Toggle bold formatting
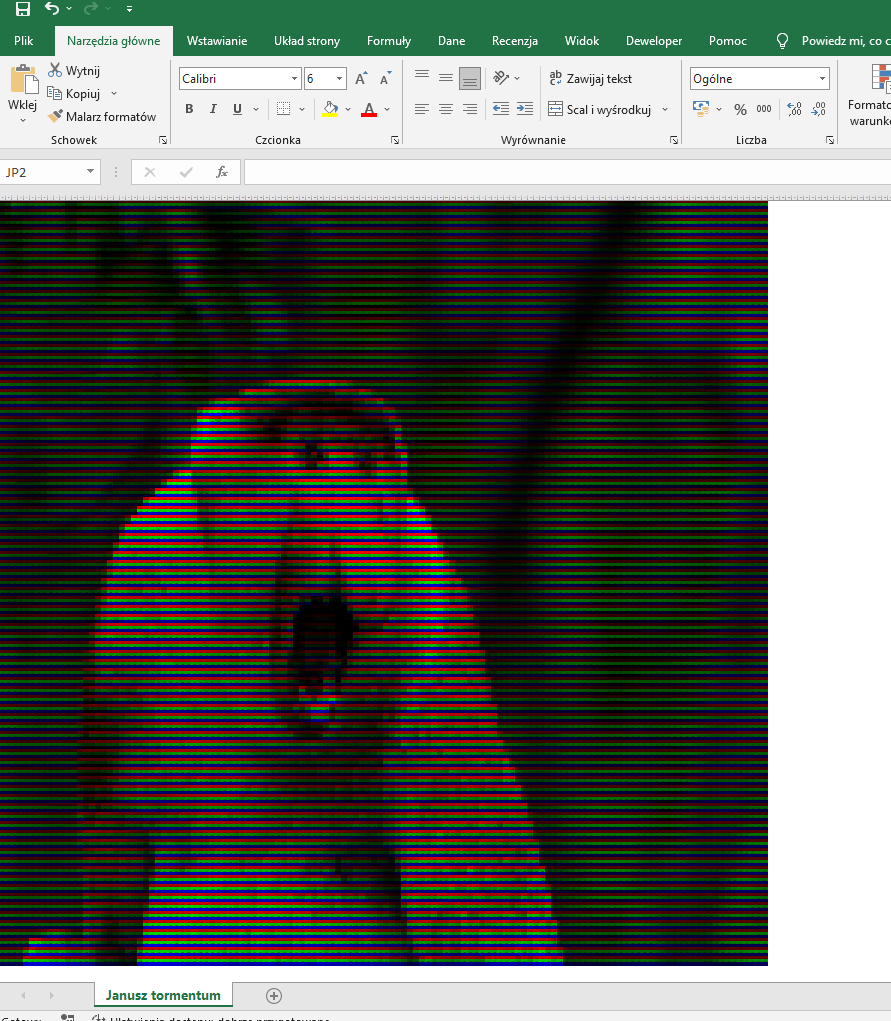 pos(189,109)
